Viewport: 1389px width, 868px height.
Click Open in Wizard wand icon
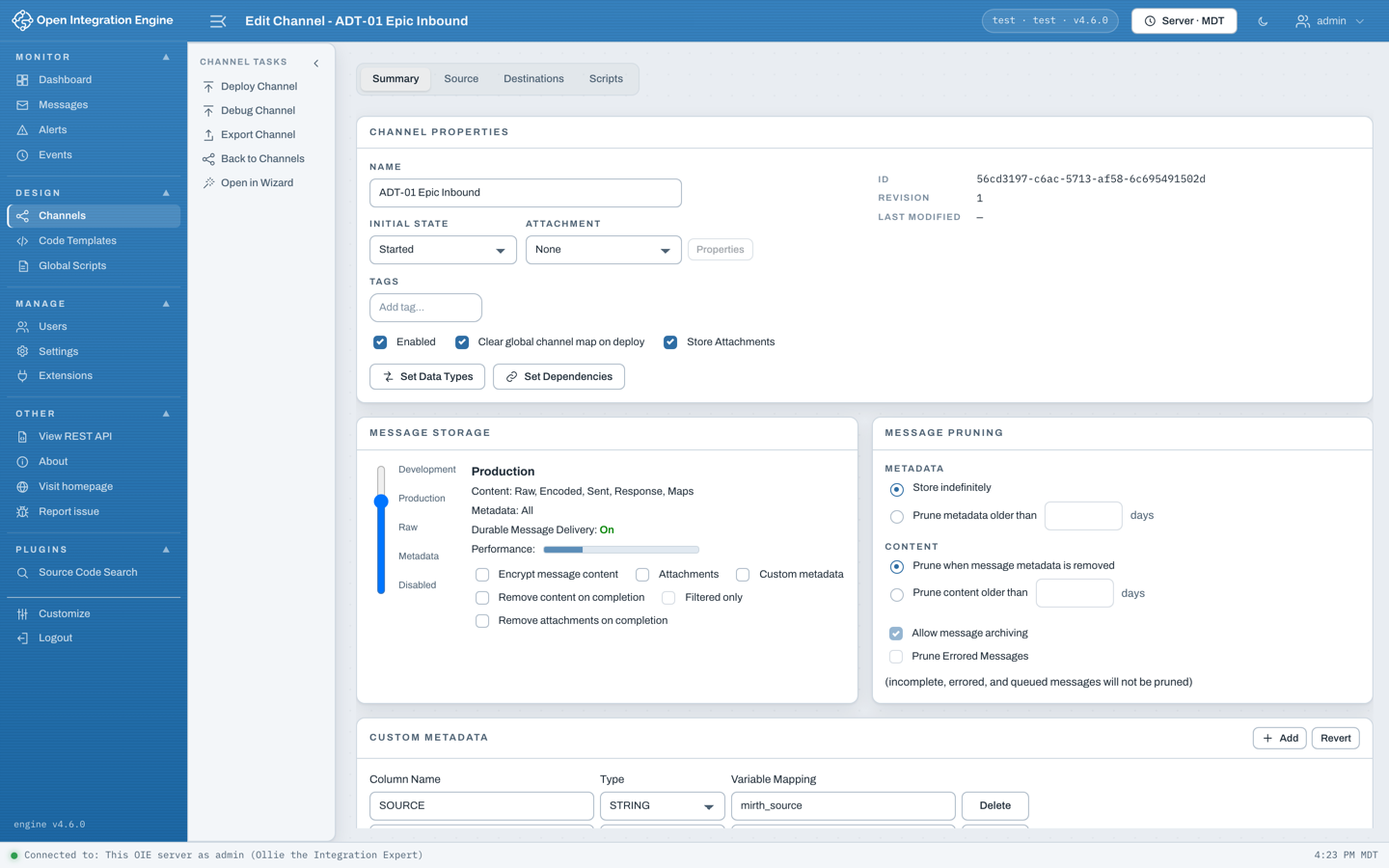(208, 183)
